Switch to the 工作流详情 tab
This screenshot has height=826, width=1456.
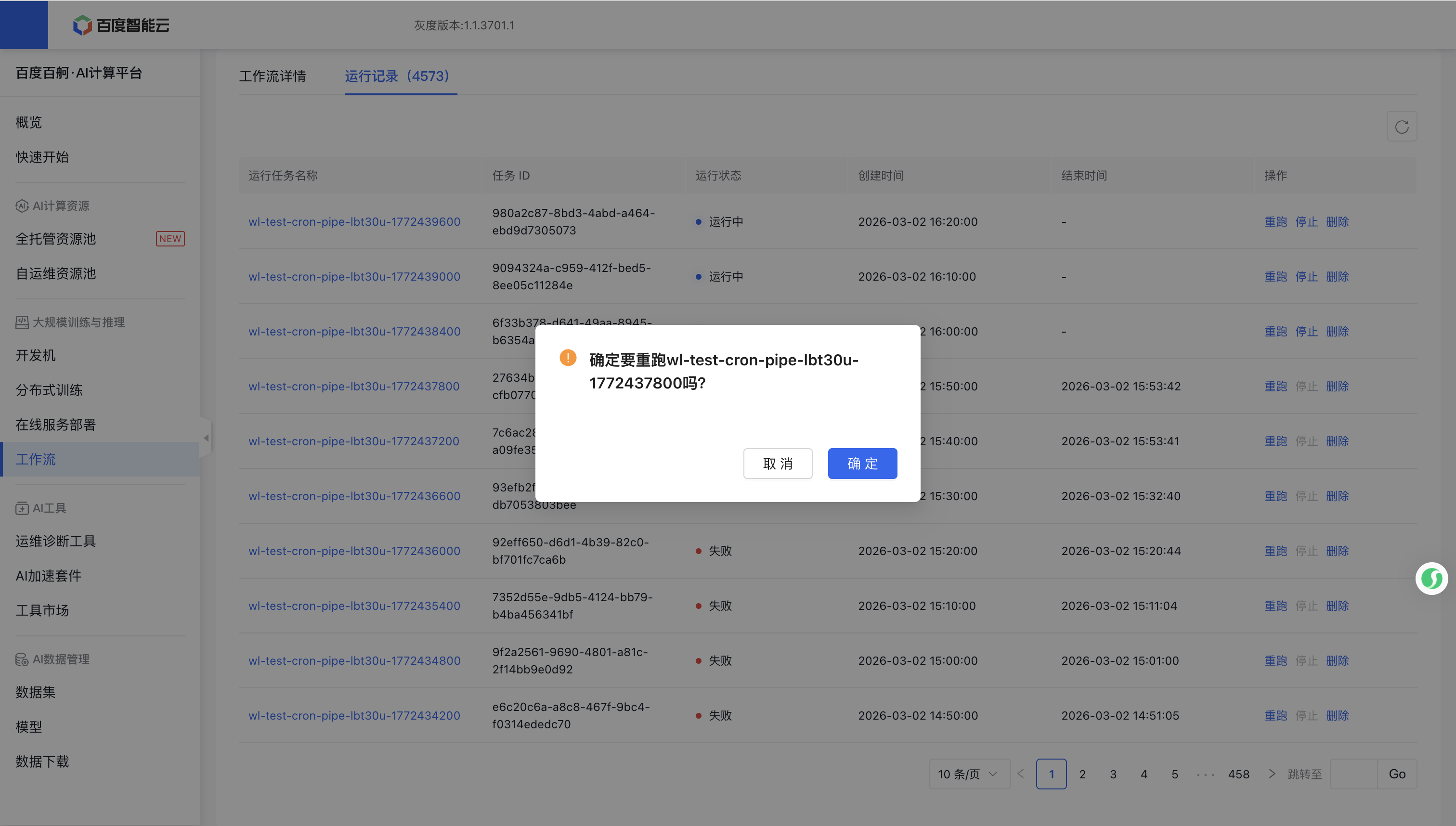point(273,76)
